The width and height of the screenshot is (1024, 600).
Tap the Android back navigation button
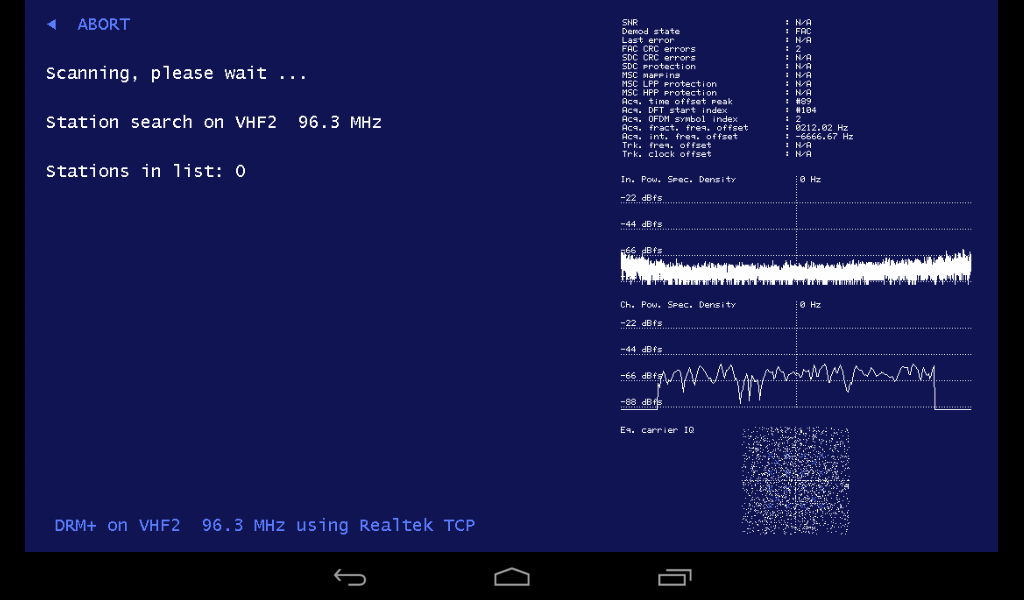[350, 577]
